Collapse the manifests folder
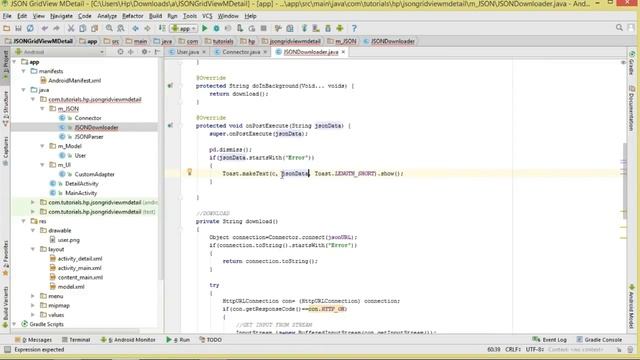 pos(24,71)
